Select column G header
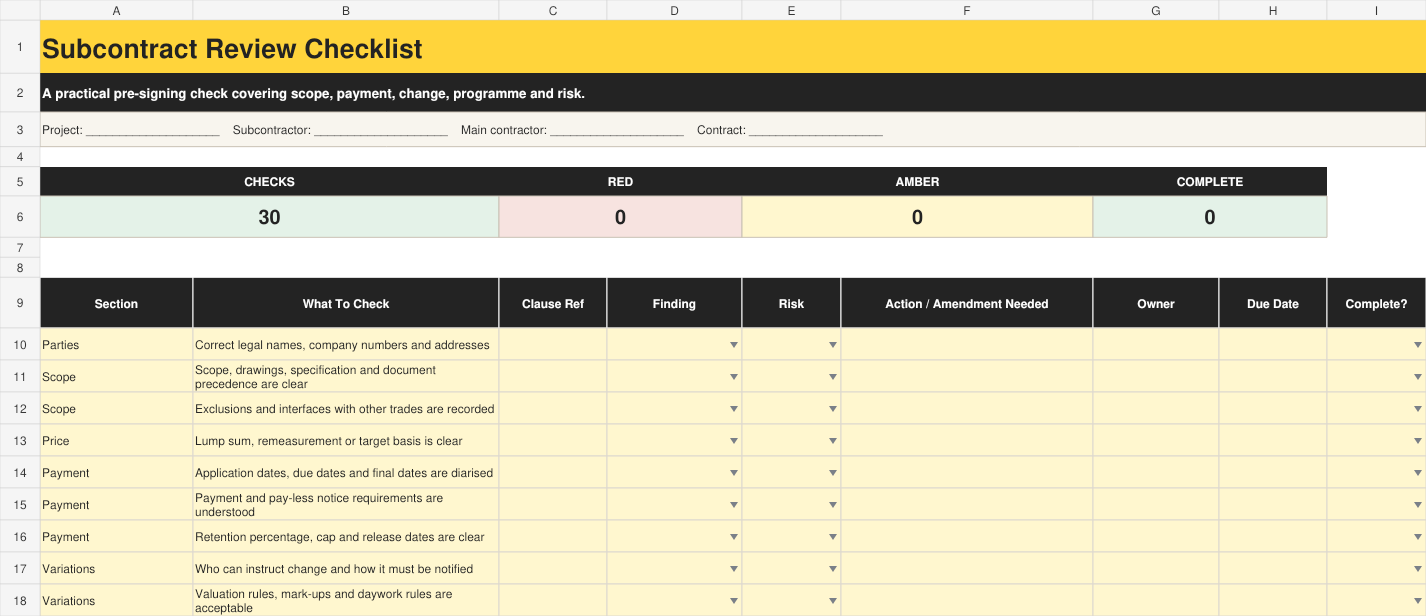1426x616 pixels. tap(1156, 10)
